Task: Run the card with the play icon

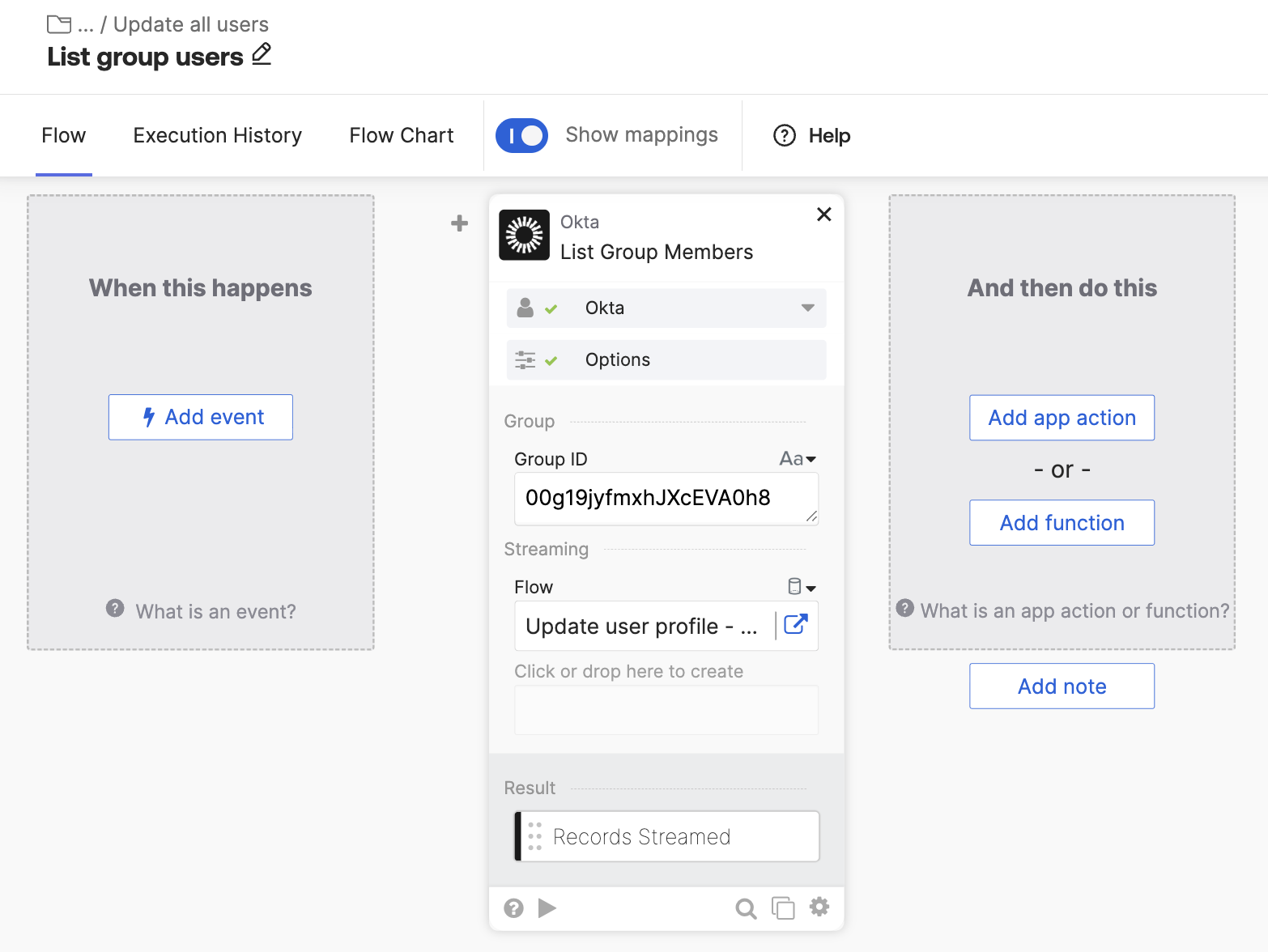Action: tap(547, 908)
